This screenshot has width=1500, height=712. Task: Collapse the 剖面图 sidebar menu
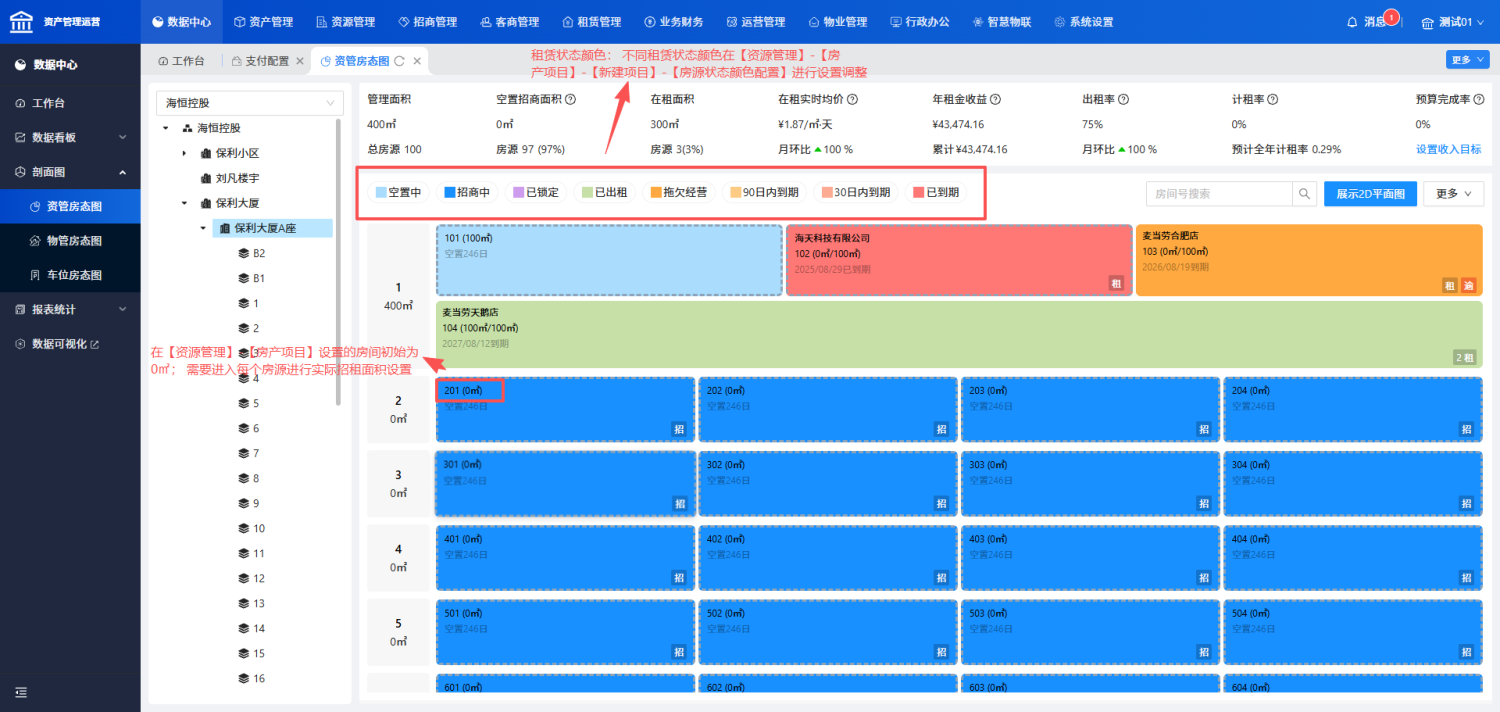[70, 172]
